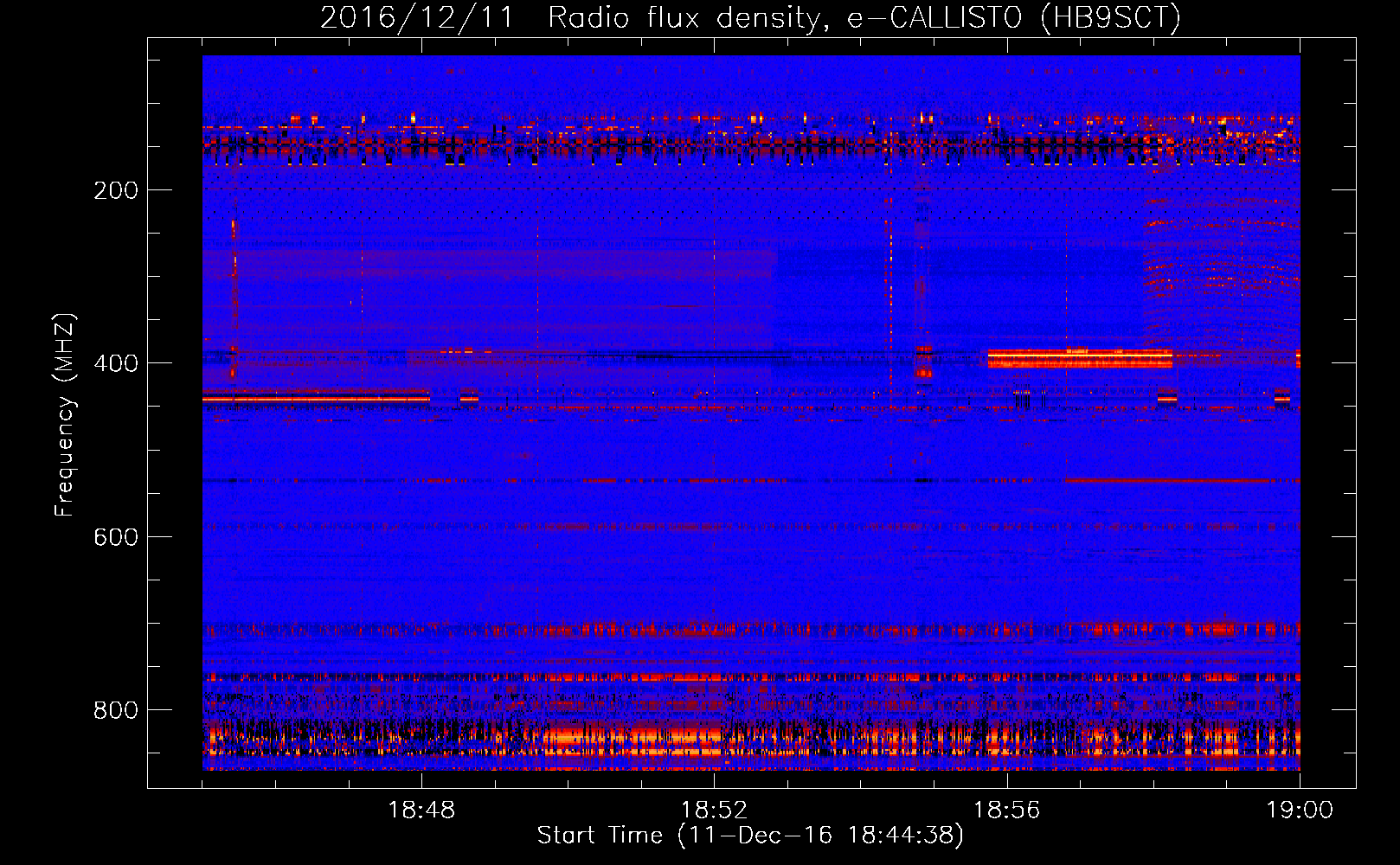Click the 200 frequency tick label
The height and width of the screenshot is (865, 1400).
click(x=116, y=190)
